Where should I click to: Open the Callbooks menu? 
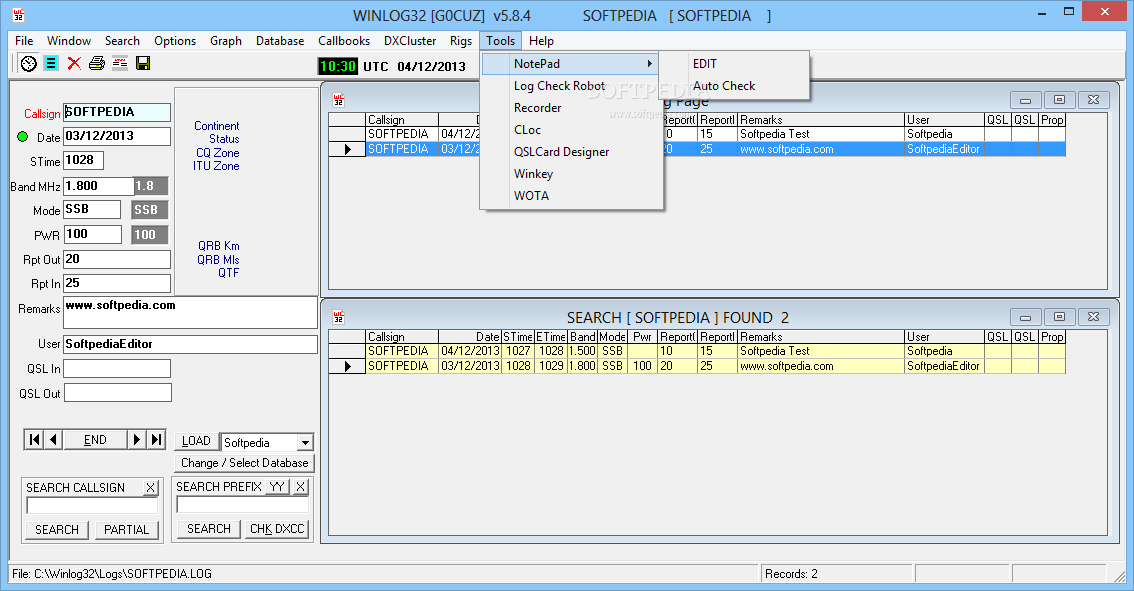[344, 41]
